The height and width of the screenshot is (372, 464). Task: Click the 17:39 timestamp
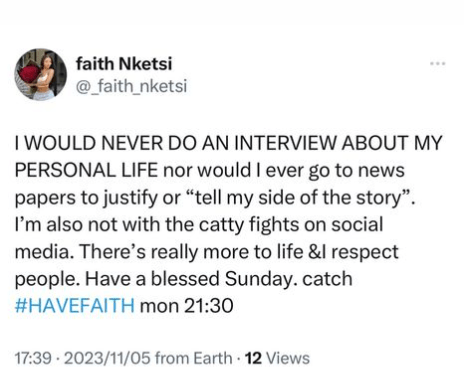point(33,358)
